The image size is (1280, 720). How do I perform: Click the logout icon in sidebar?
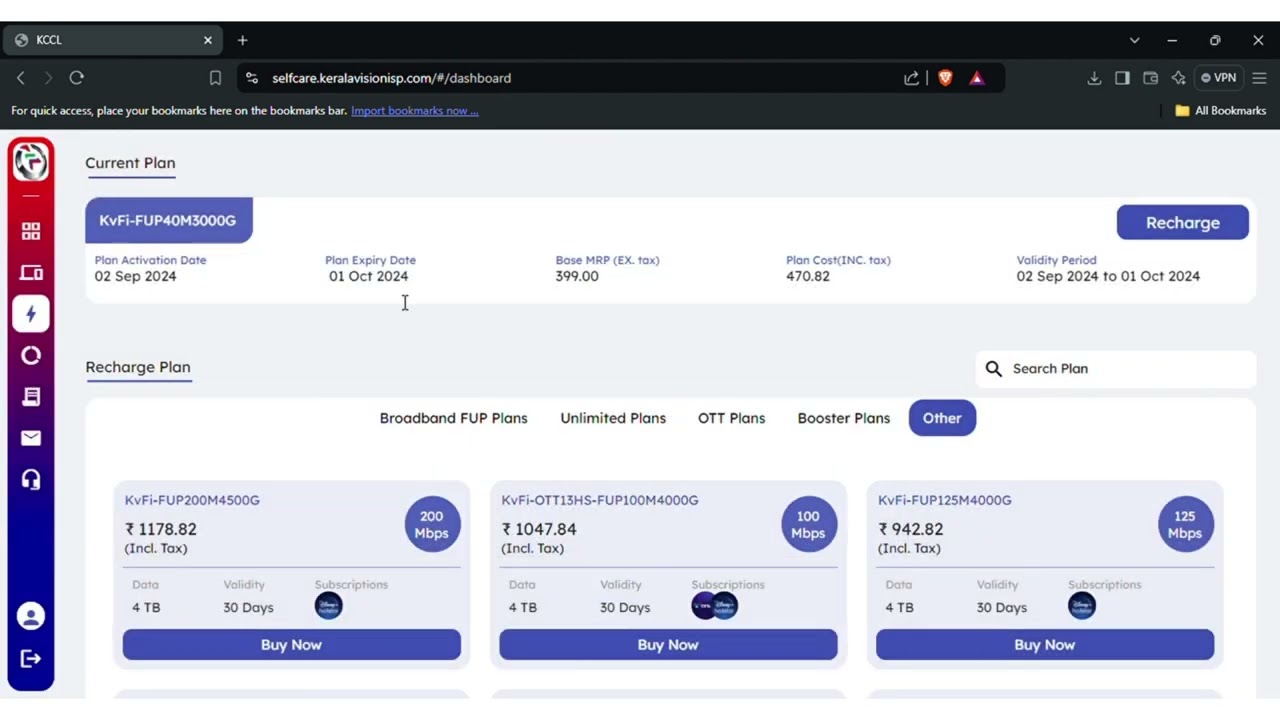click(x=31, y=658)
